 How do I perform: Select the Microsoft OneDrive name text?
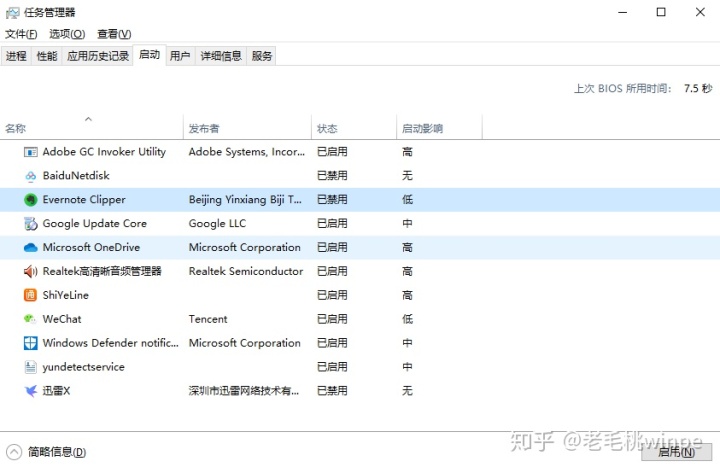pyautogui.click(x=91, y=248)
